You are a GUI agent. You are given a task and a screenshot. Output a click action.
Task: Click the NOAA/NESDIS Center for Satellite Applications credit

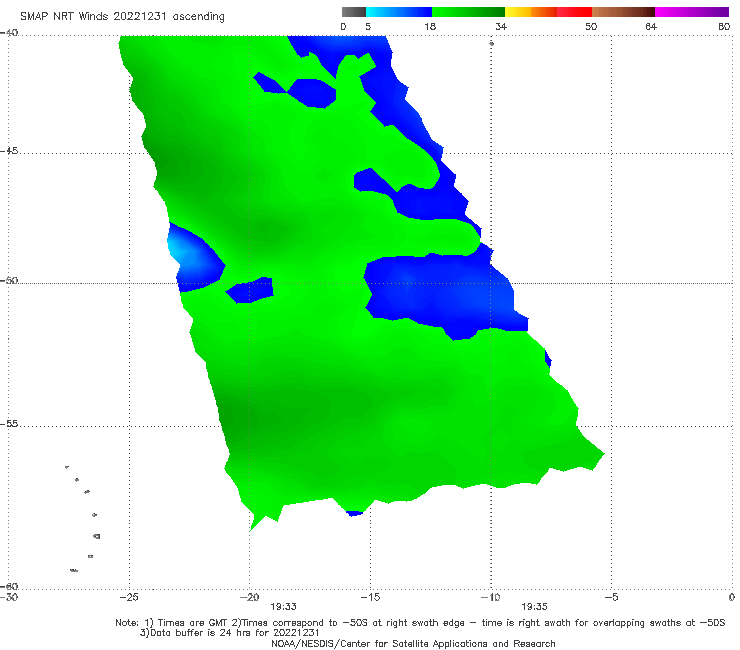point(413,643)
